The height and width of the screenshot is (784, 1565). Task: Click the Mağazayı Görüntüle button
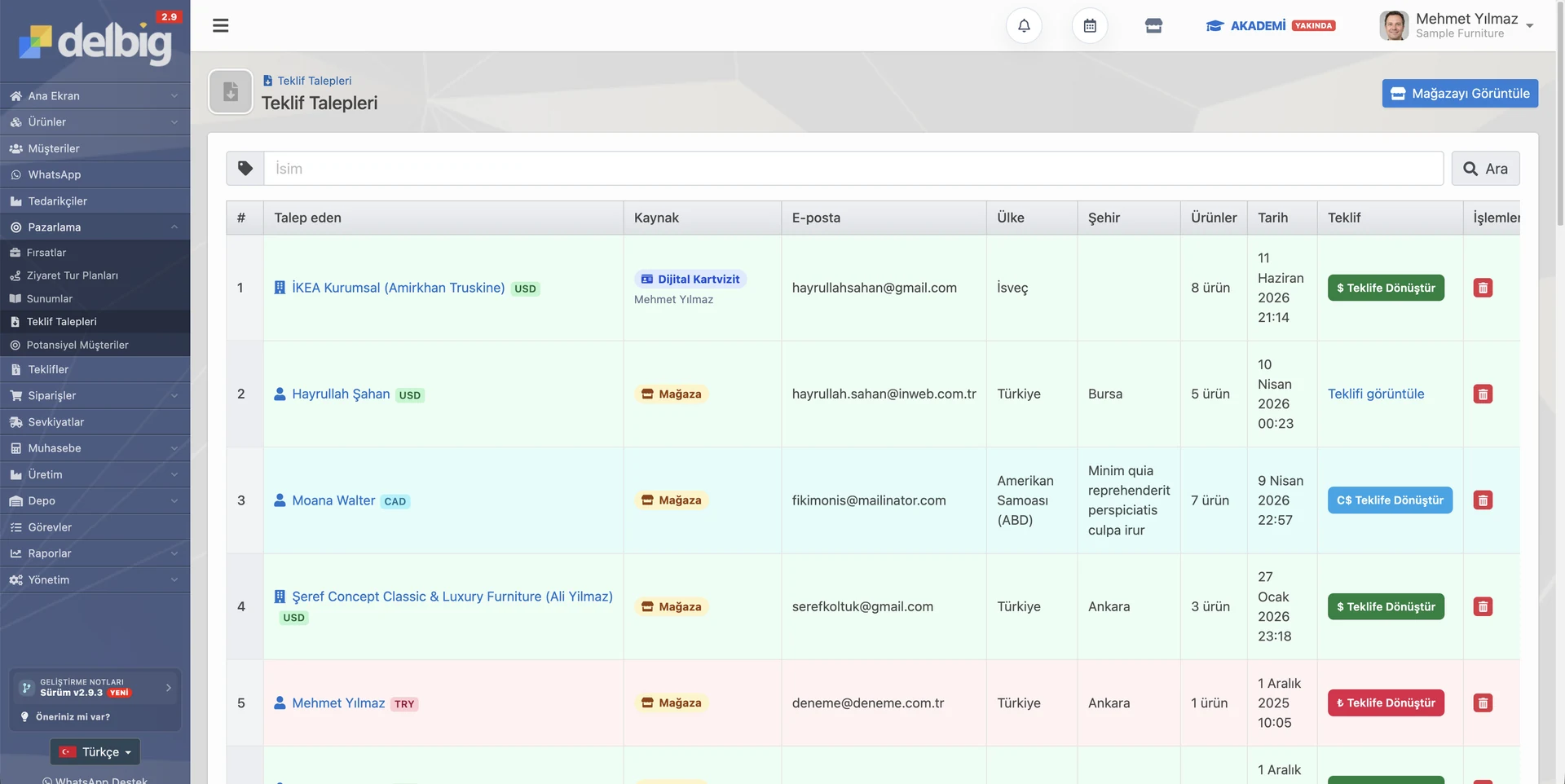pos(1460,93)
